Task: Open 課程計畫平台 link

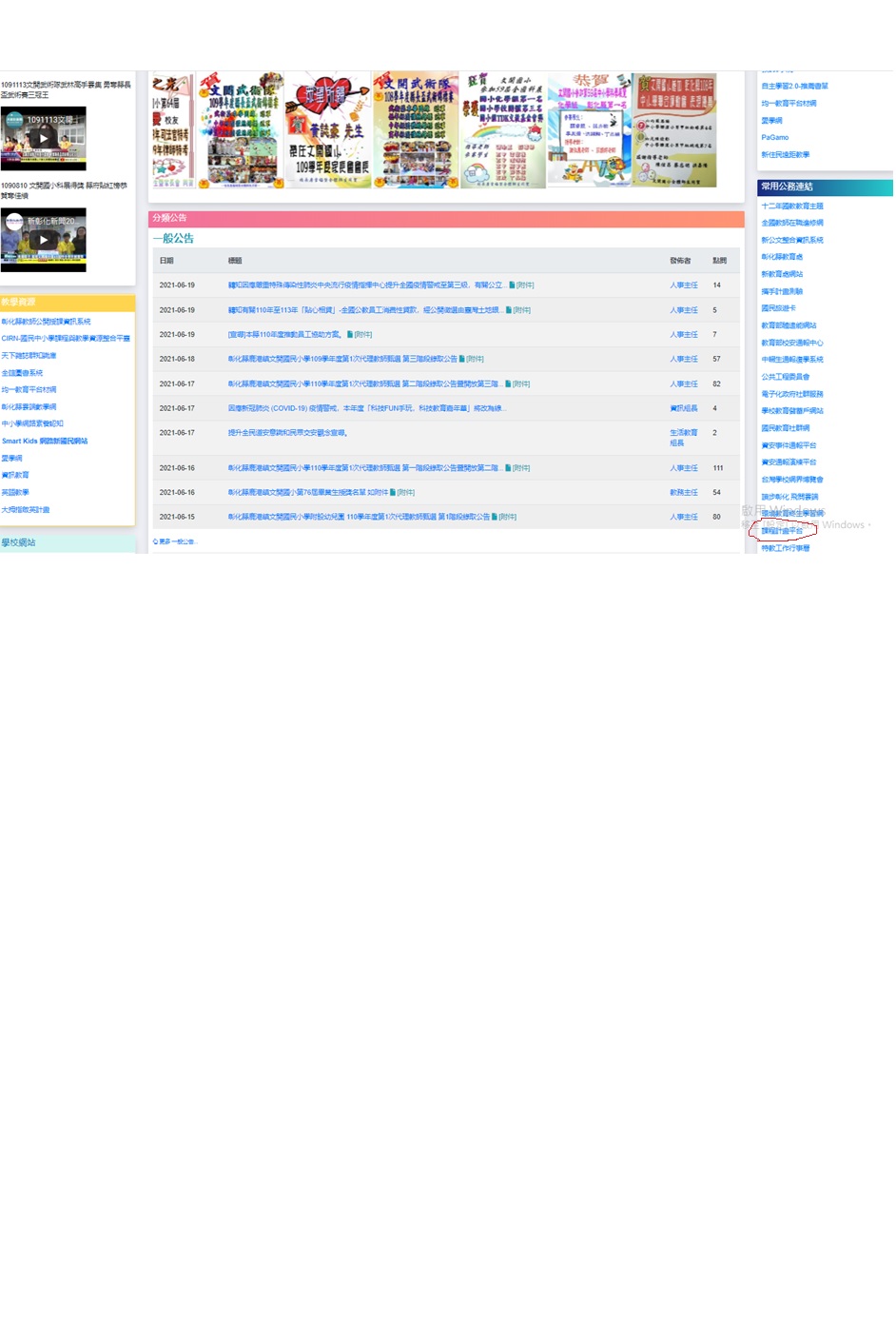Action: 782,532
